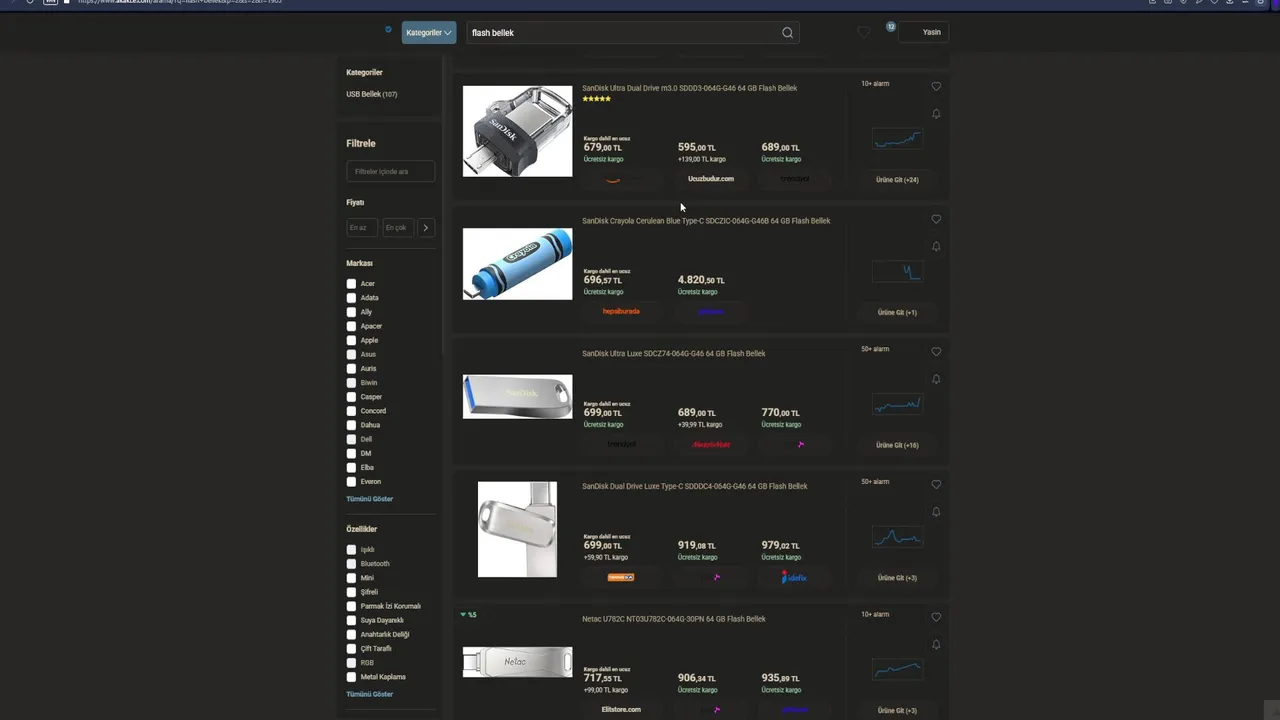Expand all brands with Tümünü Göster under Markası

tap(370, 499)
